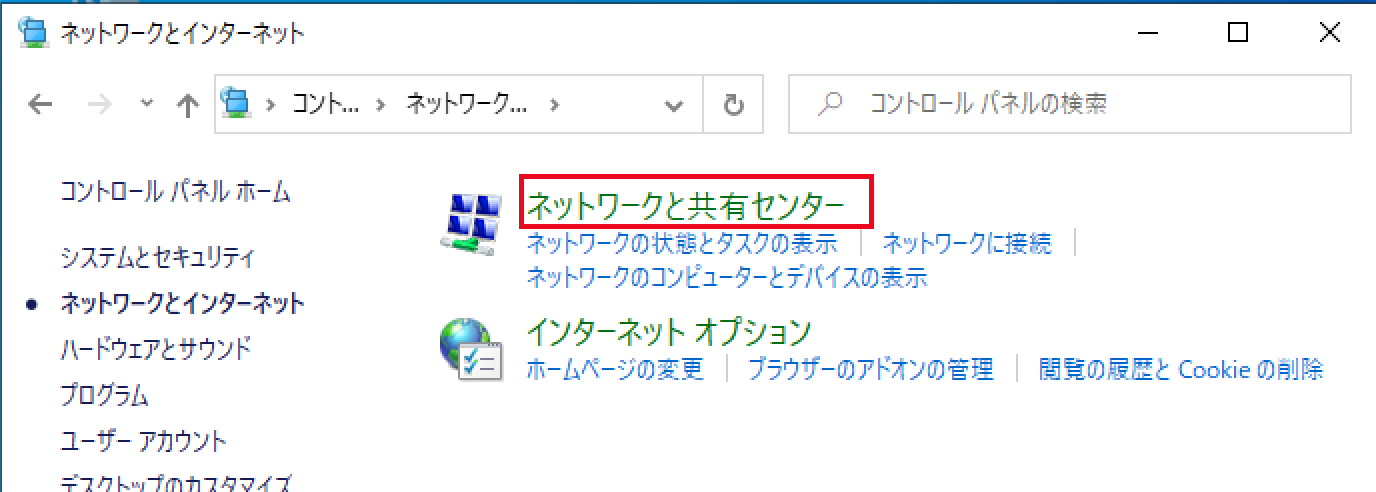Open recent locations dropdown arrow
This screenshot has width=1376, height=492.
147,104
